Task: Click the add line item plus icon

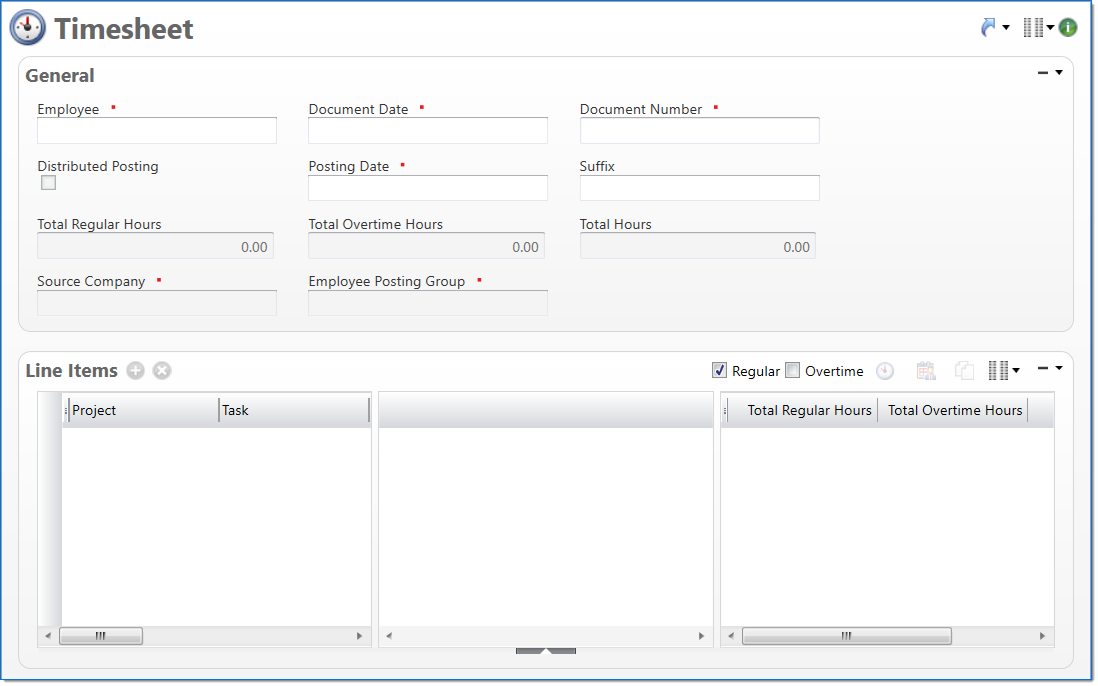Action: pos(135,371)
